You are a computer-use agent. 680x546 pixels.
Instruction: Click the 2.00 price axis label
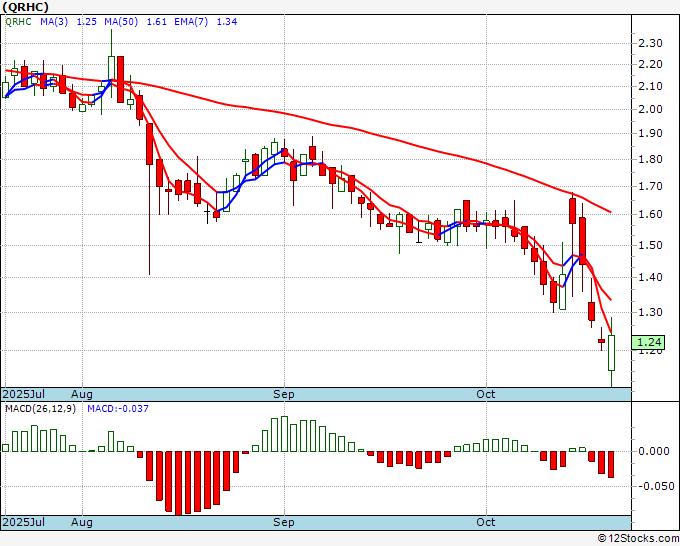(651, 109)
